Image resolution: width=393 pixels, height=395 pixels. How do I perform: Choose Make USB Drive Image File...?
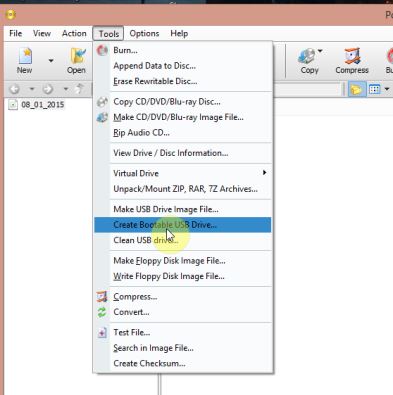[x=183, y=209]
